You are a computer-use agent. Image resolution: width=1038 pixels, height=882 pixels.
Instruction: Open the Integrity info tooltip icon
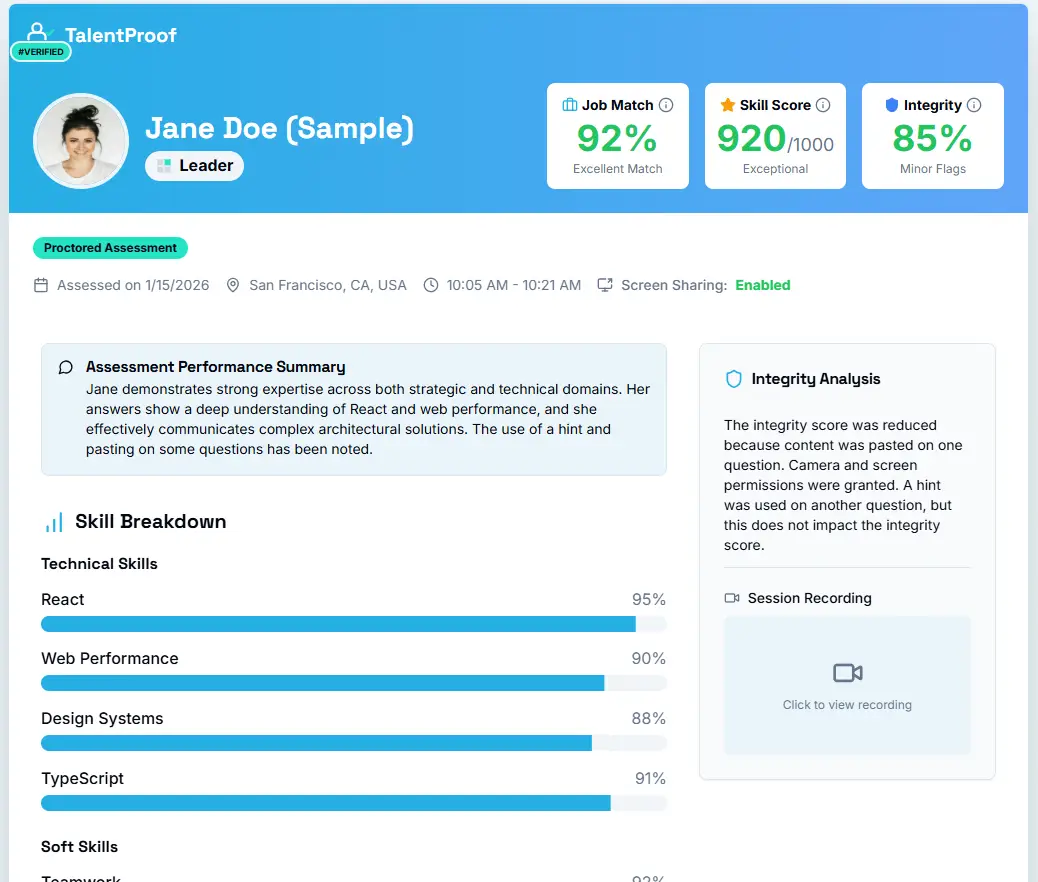tap(973, 104)
